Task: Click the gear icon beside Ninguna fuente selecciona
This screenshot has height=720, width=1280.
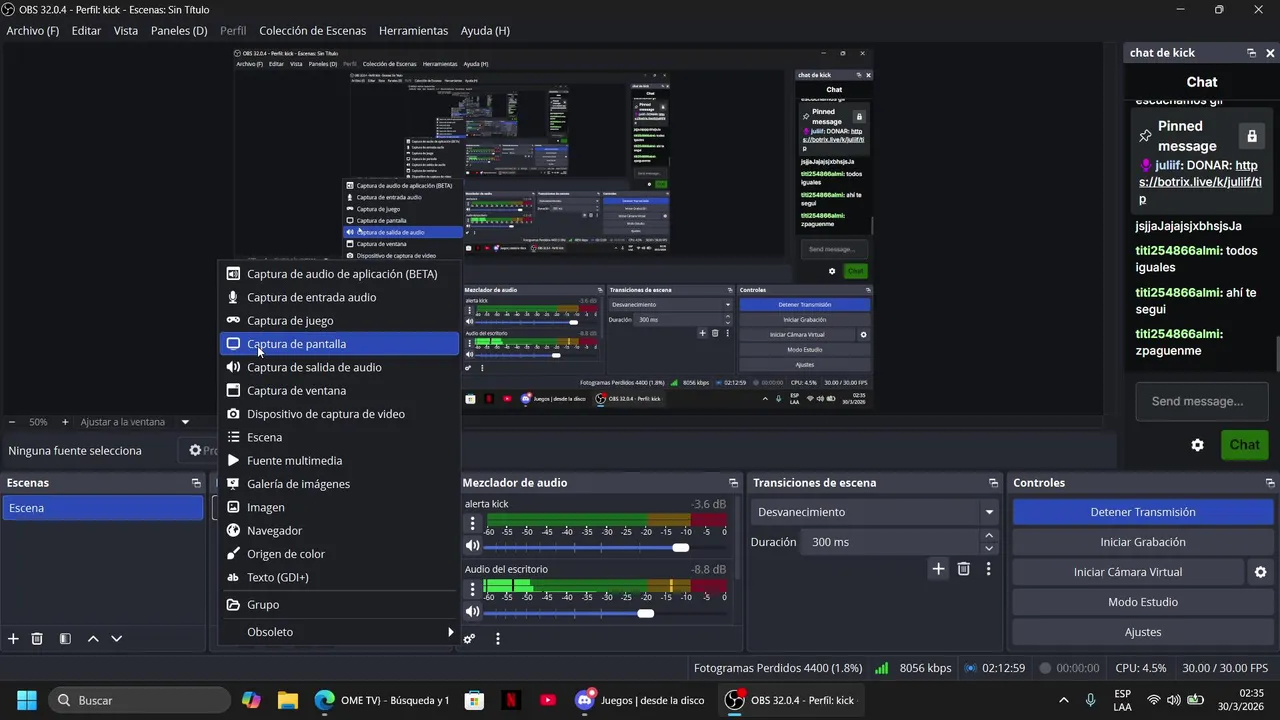Action: click(x=195, y=451)
